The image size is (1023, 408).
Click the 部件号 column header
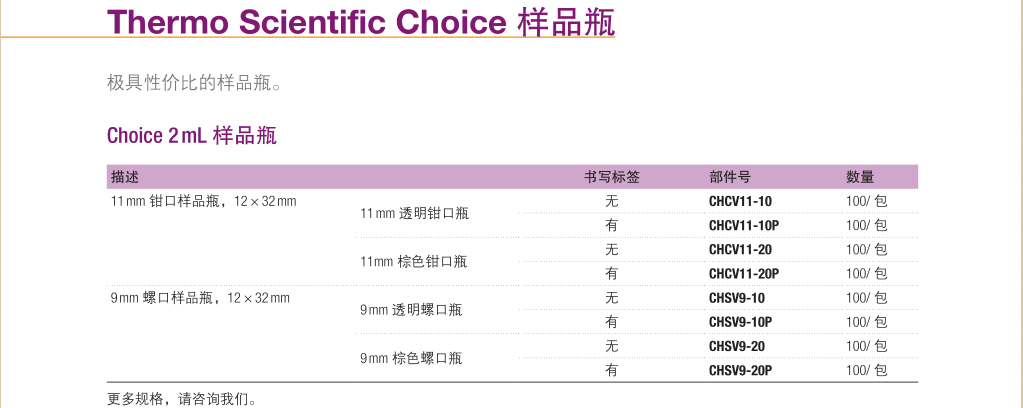[729, 177]
